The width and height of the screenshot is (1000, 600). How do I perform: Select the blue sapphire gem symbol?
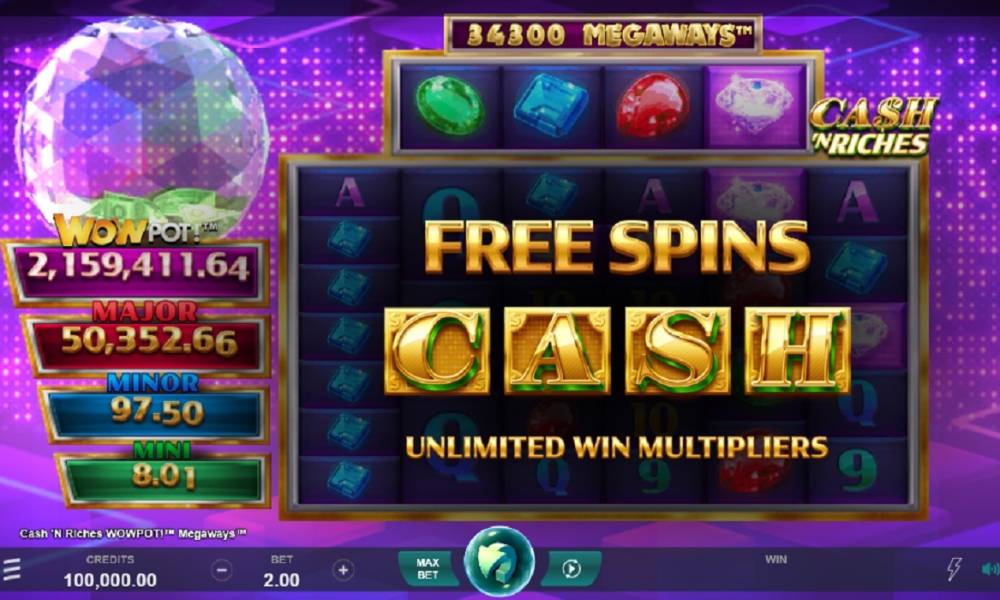(x=551, y=105)
